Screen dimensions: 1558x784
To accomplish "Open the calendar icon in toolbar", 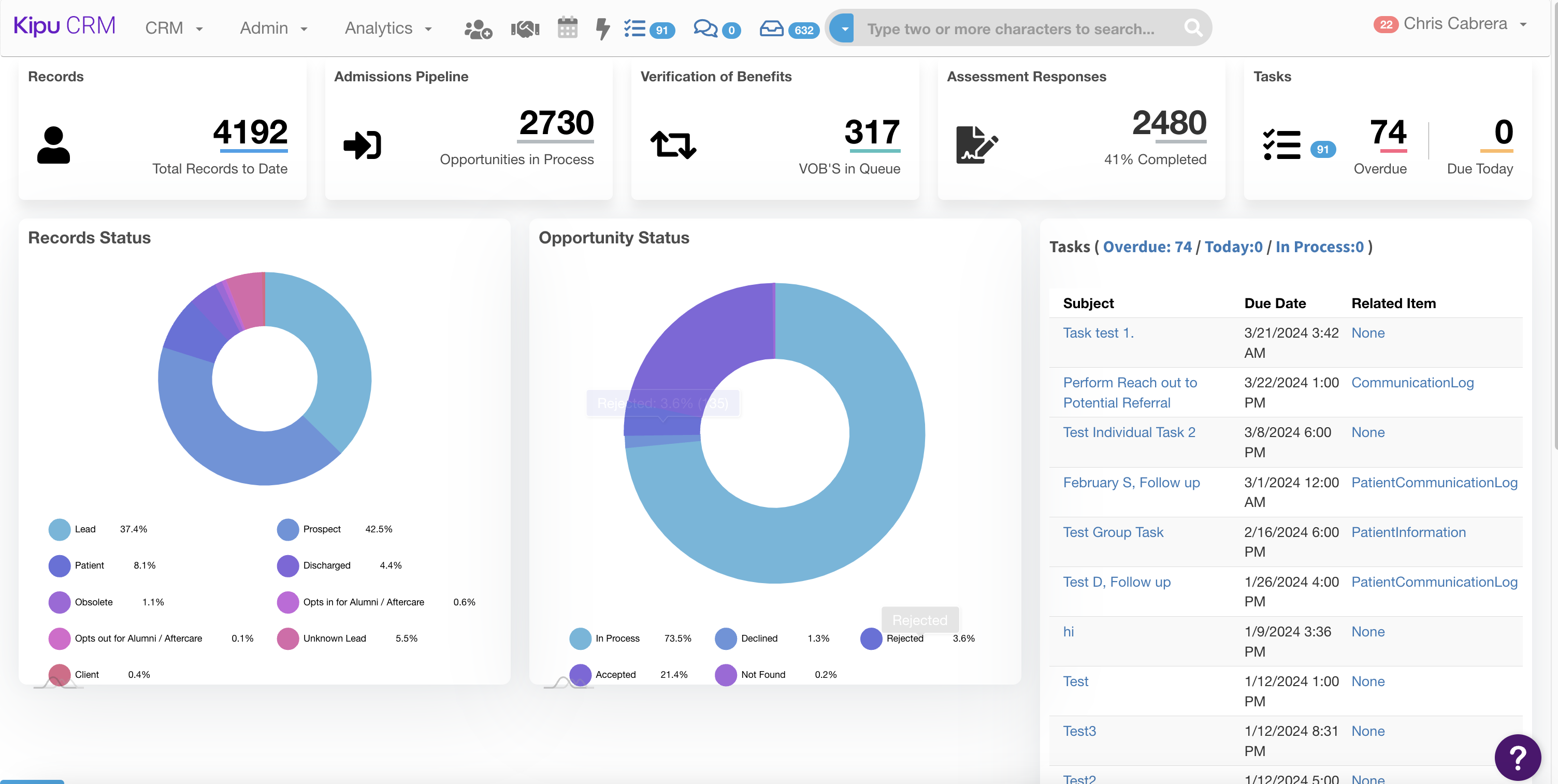I will coord(567,28).
